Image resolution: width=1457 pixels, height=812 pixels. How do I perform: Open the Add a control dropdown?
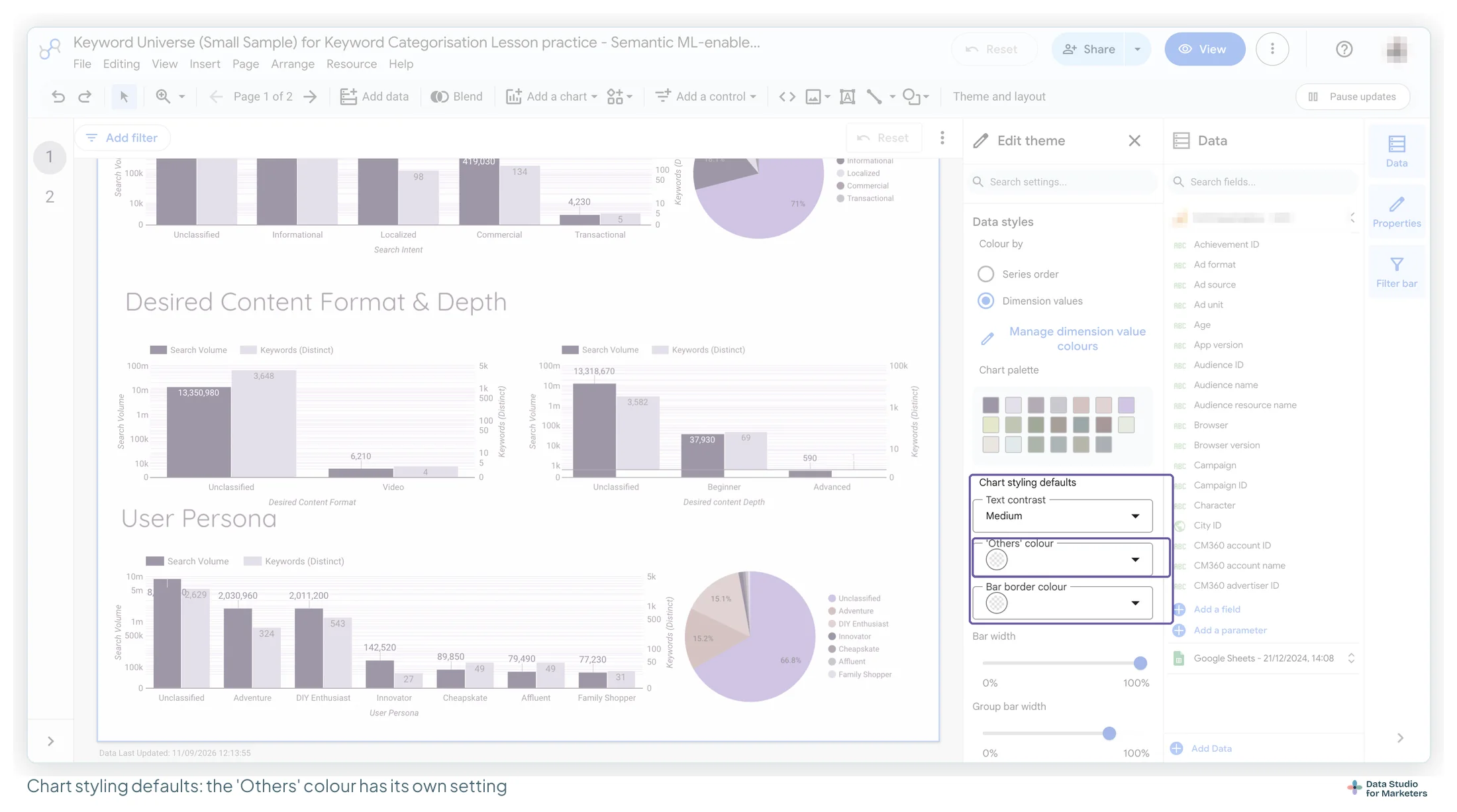706,97
